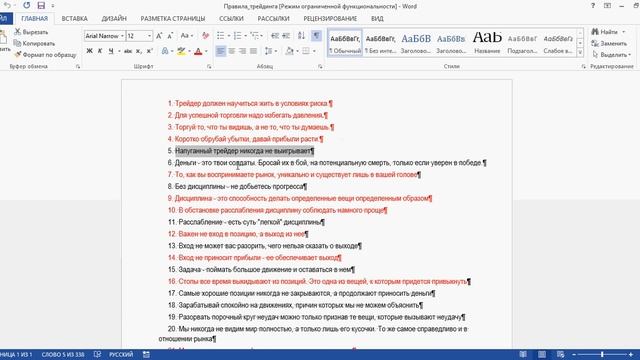Click word count СЛОВО 5 ИЗ 338
This screenshot has width=640, height=360.
point(63,355)
